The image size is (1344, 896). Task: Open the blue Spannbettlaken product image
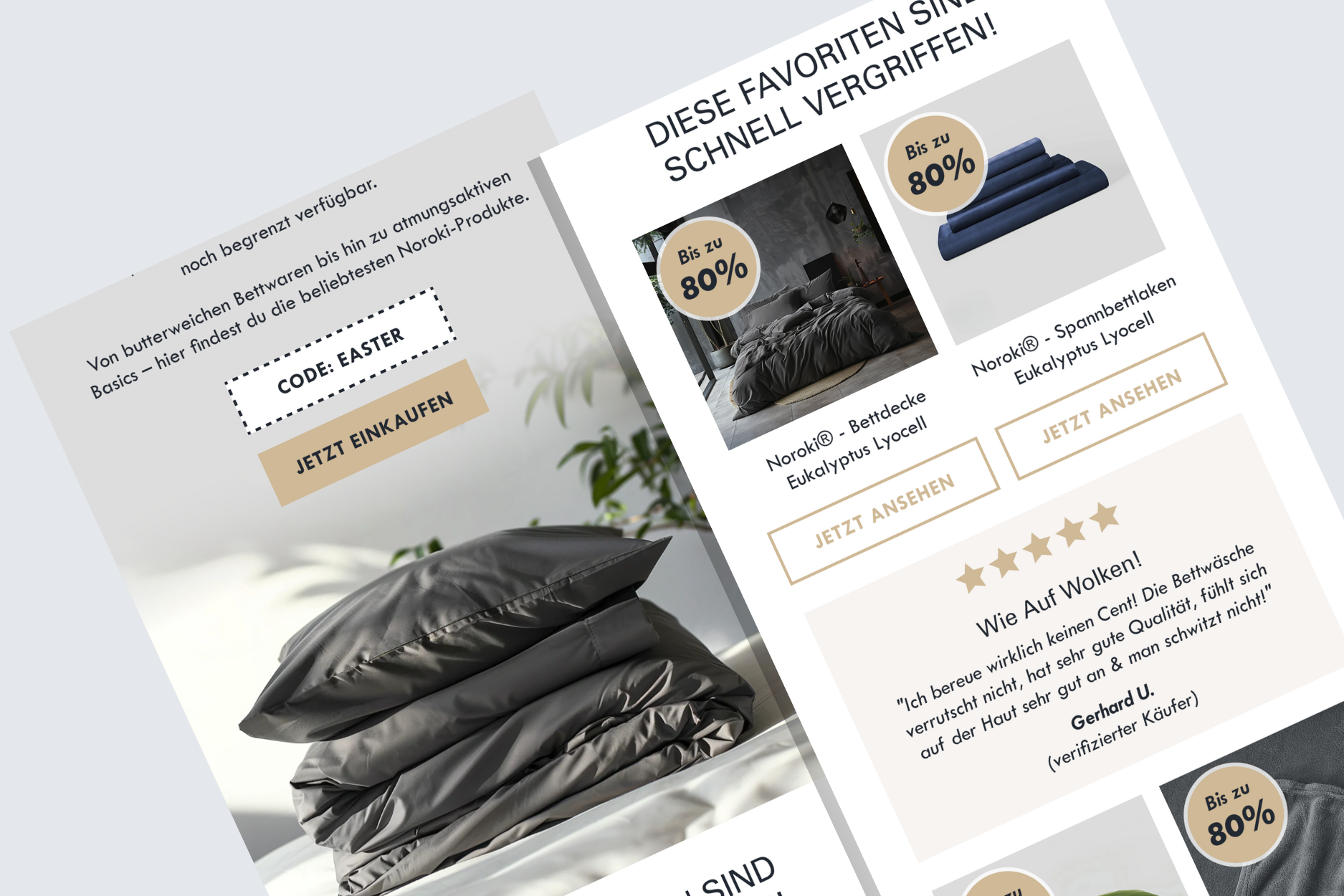click(1012, 192)
